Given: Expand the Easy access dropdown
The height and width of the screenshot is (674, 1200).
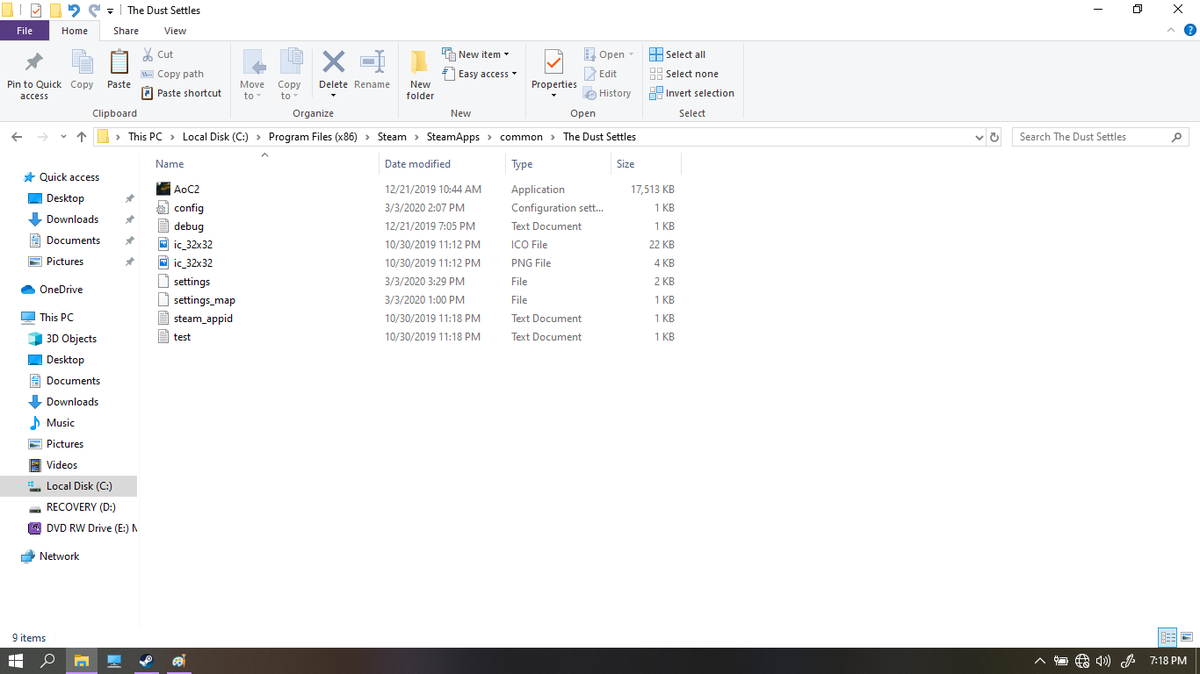Looking at the screenshot, I should (480, 74).
